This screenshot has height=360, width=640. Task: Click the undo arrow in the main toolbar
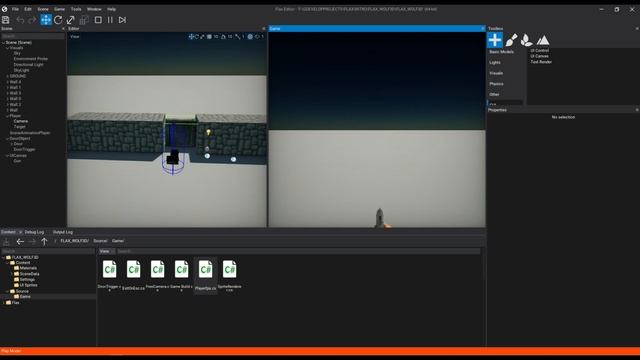point(20,20)
